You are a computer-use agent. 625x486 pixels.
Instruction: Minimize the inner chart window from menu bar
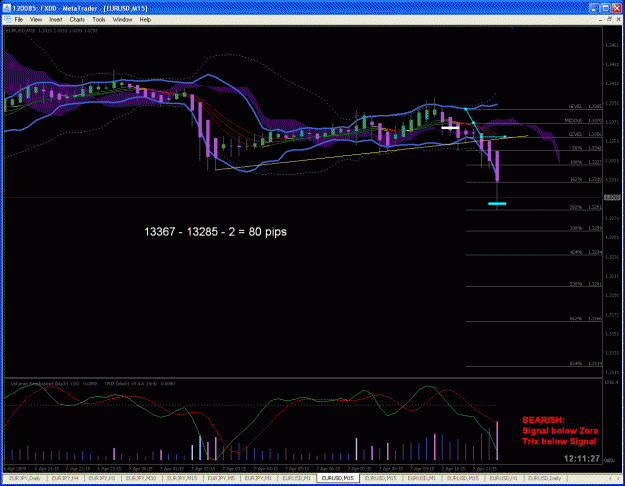pyautogui.click(x=600, y=19)
